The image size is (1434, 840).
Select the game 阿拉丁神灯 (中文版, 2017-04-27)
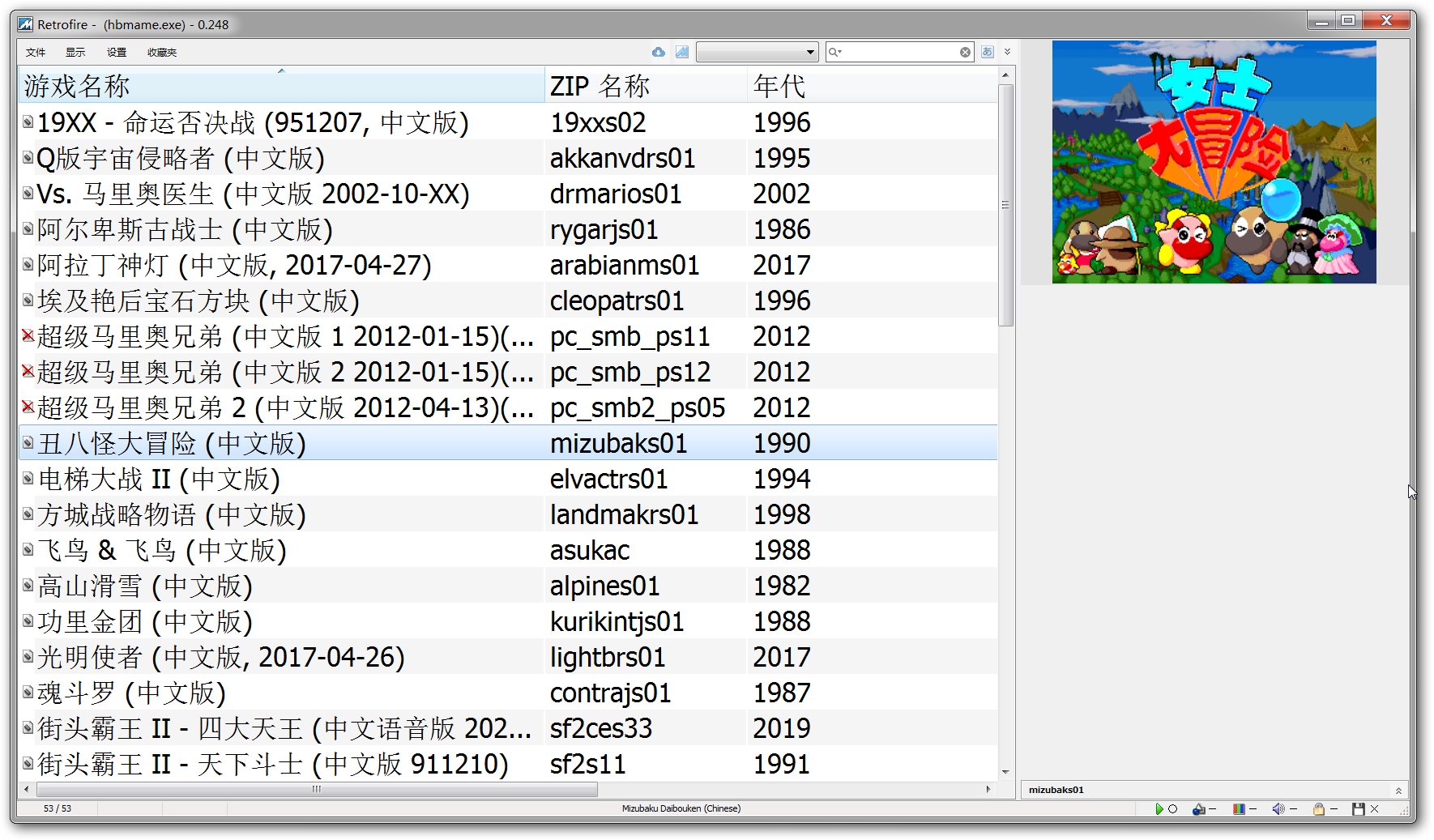pos(234,265)
